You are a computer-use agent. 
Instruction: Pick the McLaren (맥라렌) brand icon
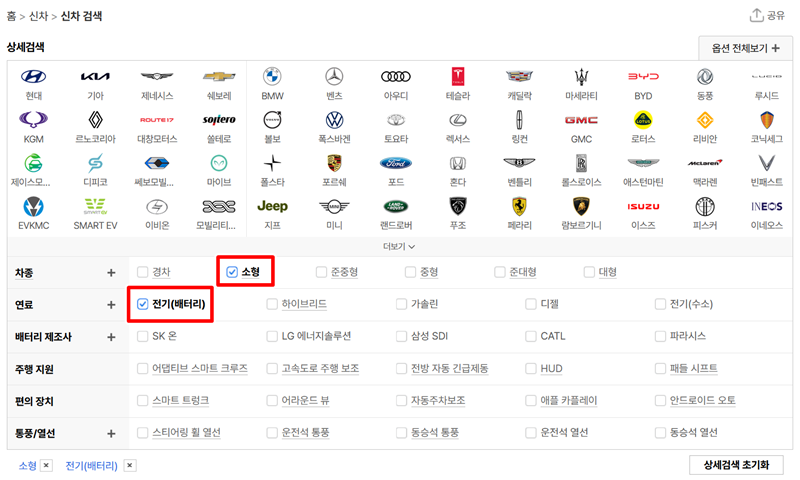pos(705,163)
